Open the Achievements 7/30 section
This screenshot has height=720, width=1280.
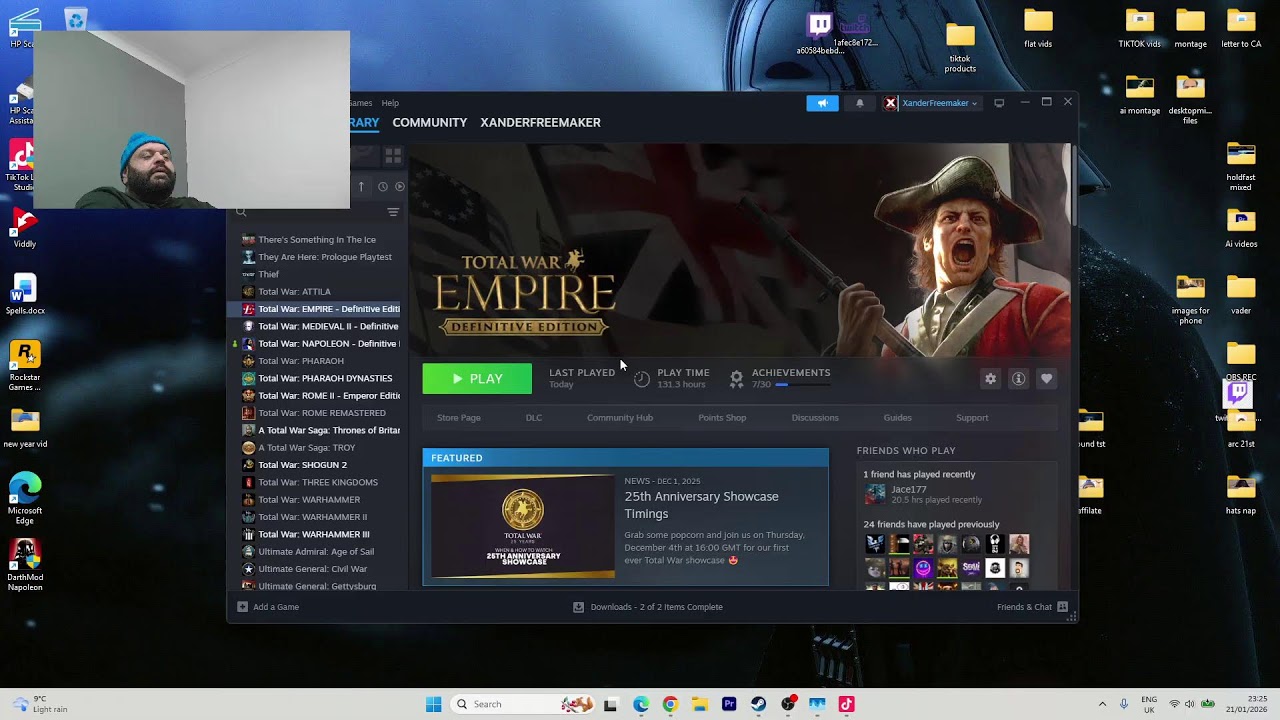pyautogui.click(x=781, y=378)
